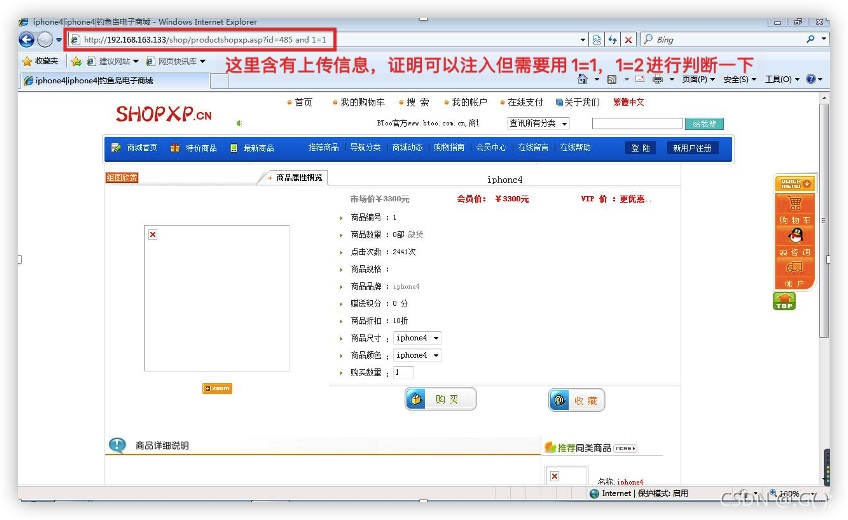Click the browser Back button
Image resolution: width=848 pixels, height=520 pixels.
[26, 39]
